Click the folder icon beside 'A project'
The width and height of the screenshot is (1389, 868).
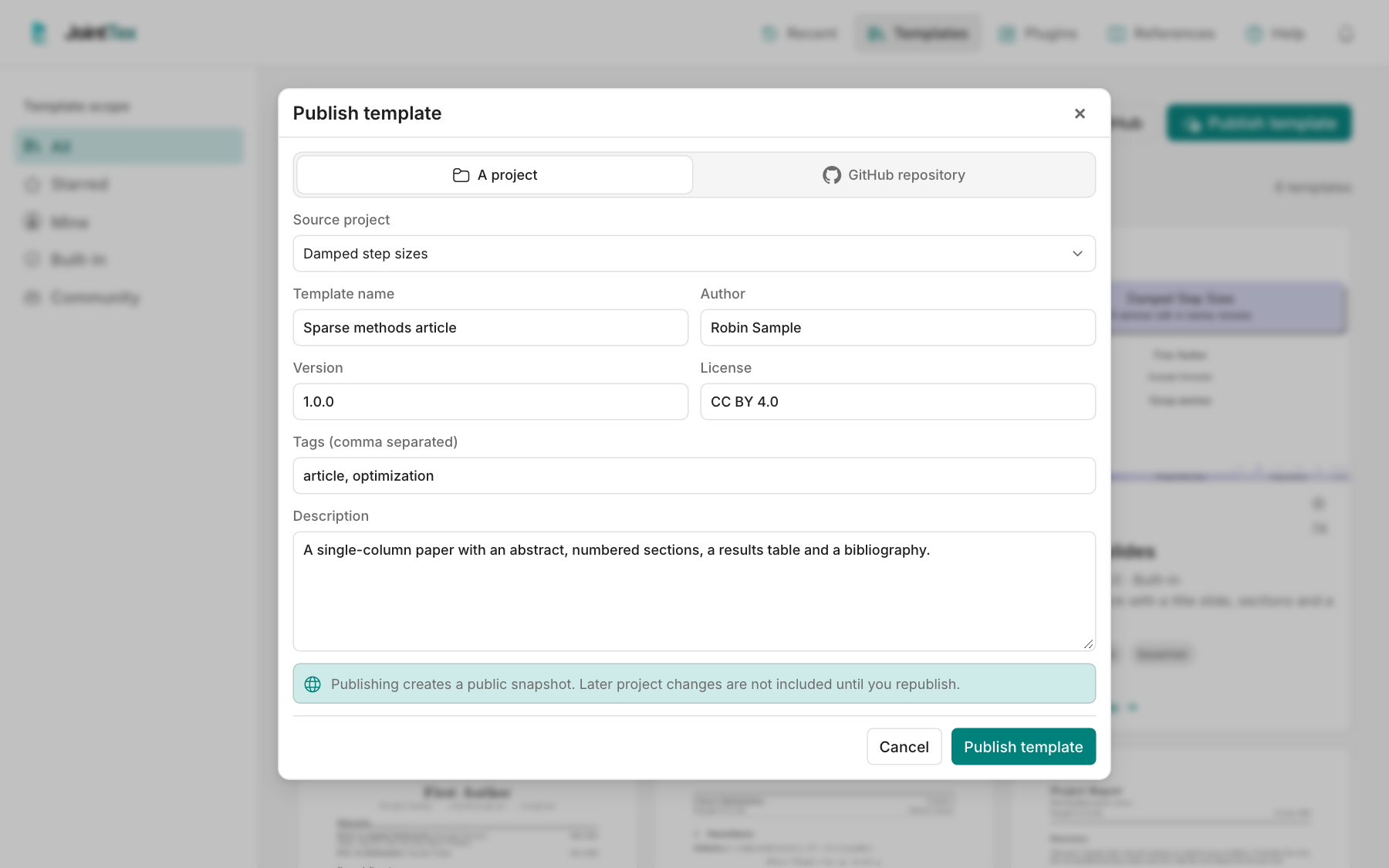point(461,175)
